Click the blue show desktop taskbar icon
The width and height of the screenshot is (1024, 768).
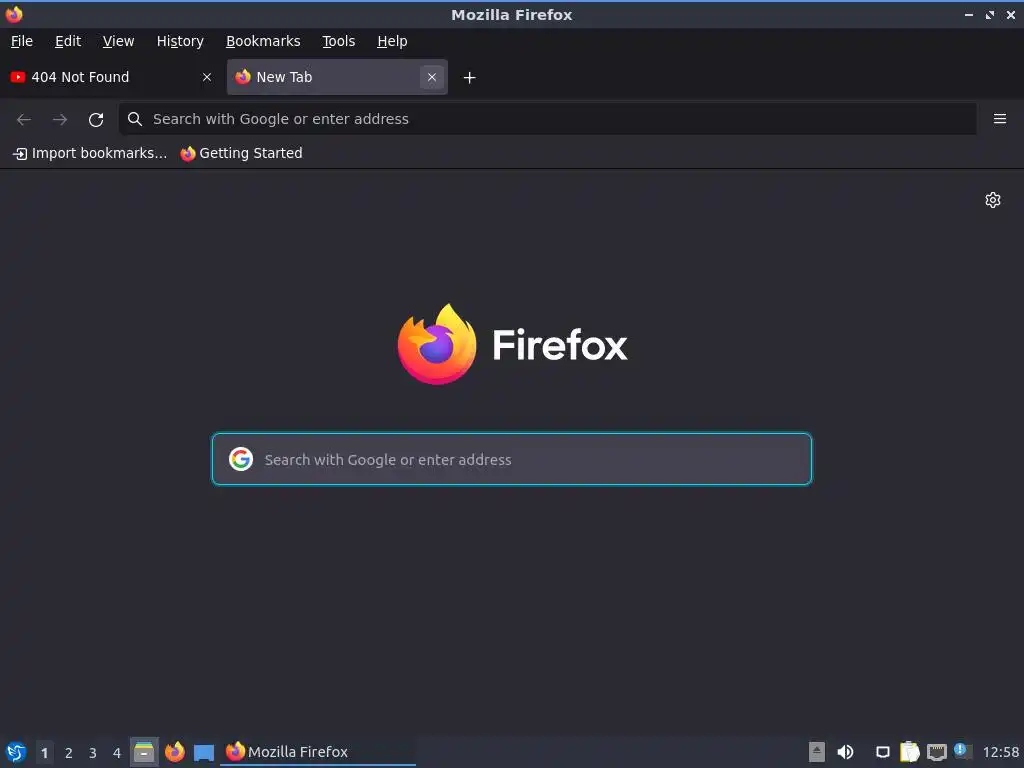click(204, 752)
